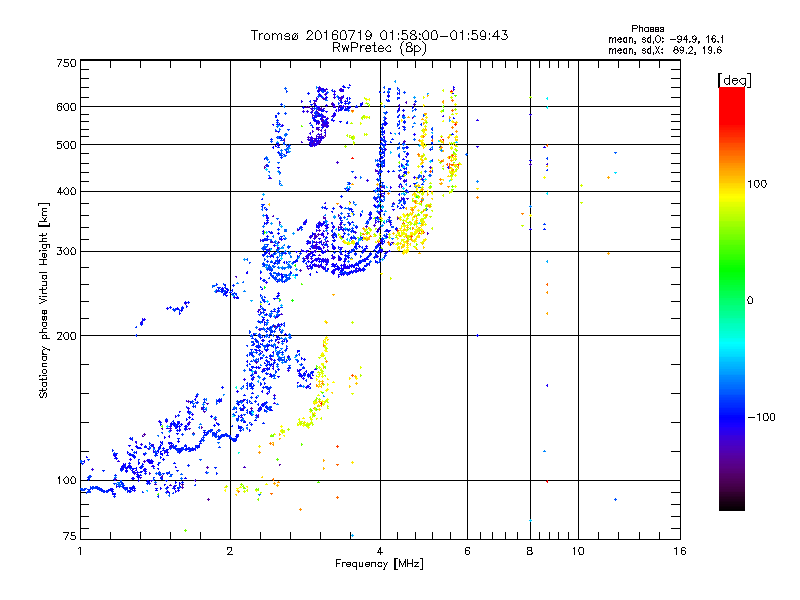The image size is (800, 600).
Task: Click the "100" height axis tick label
Action: (66, 481)
